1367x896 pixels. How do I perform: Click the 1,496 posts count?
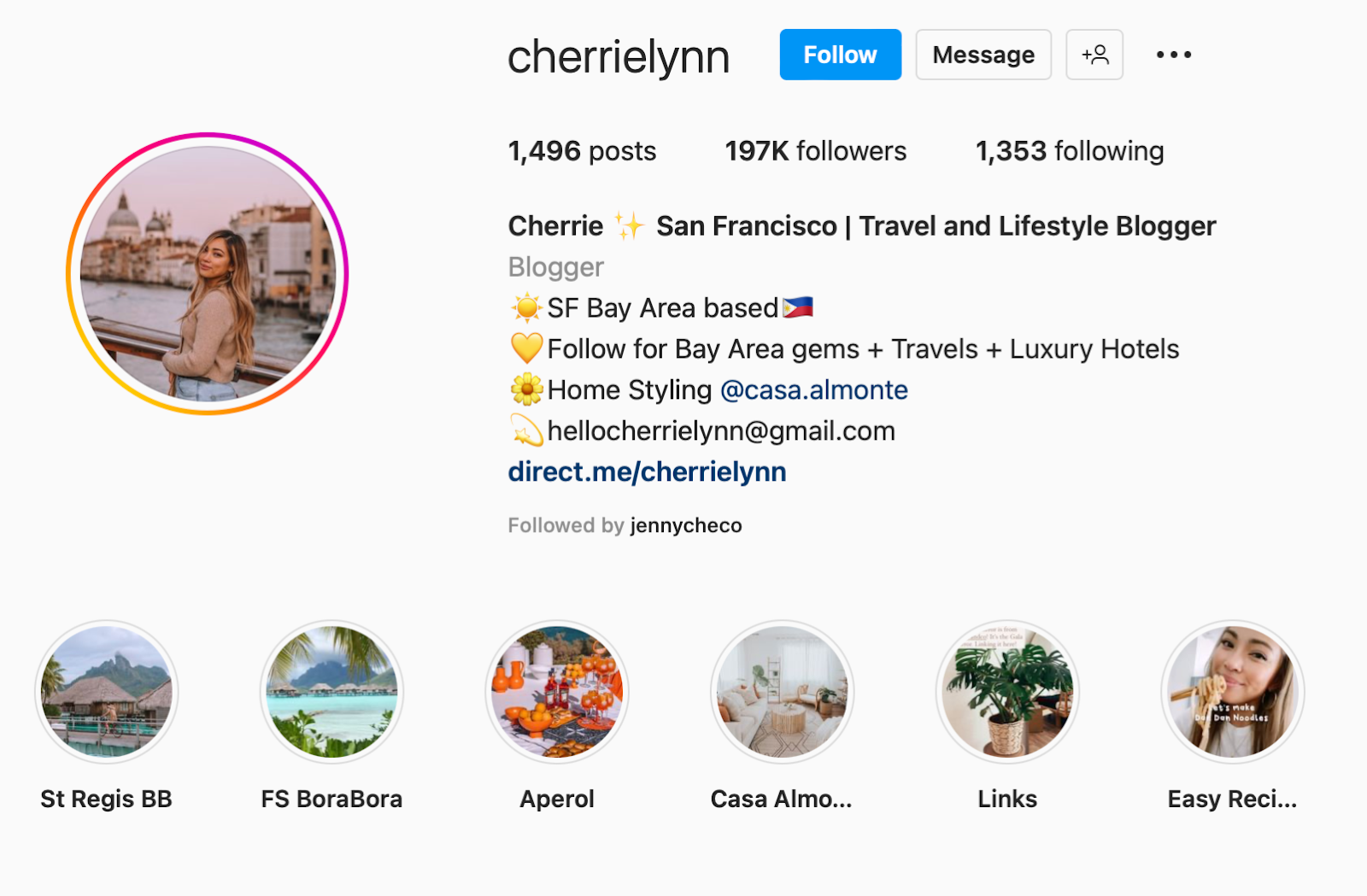pyautogui.click(x=582, y=151)
